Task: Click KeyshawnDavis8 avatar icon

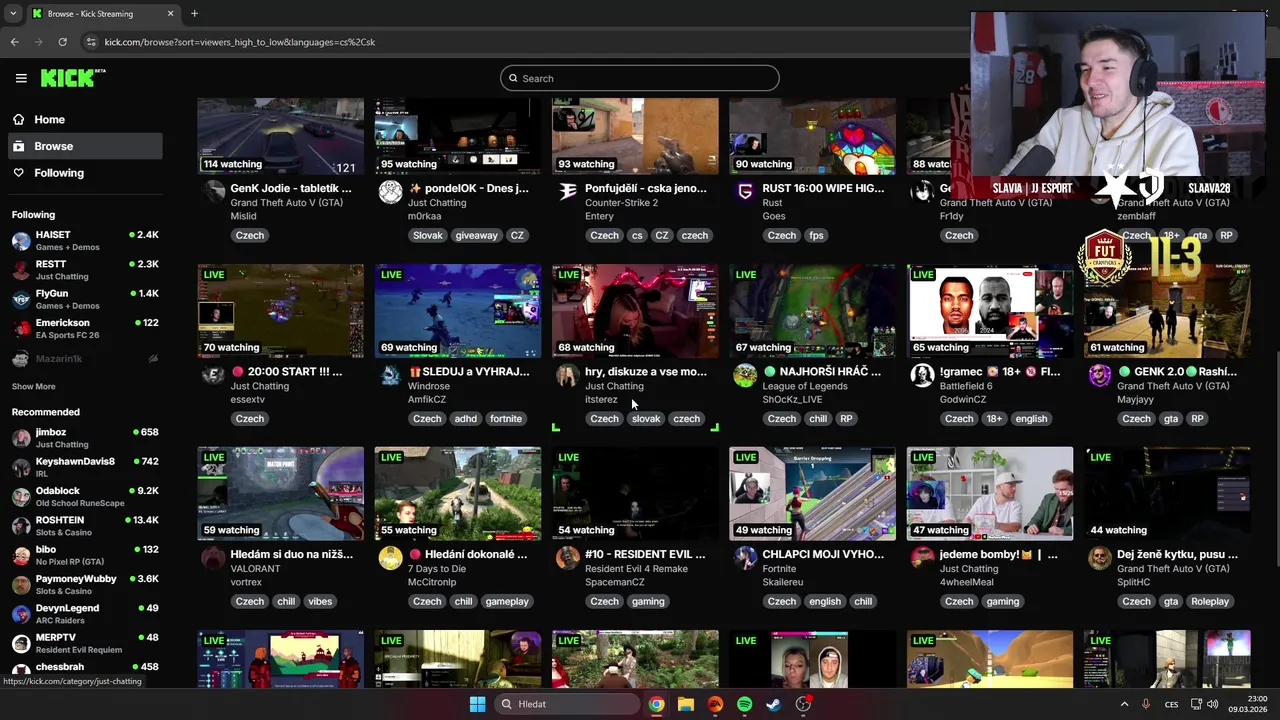Action: [21, 468]
